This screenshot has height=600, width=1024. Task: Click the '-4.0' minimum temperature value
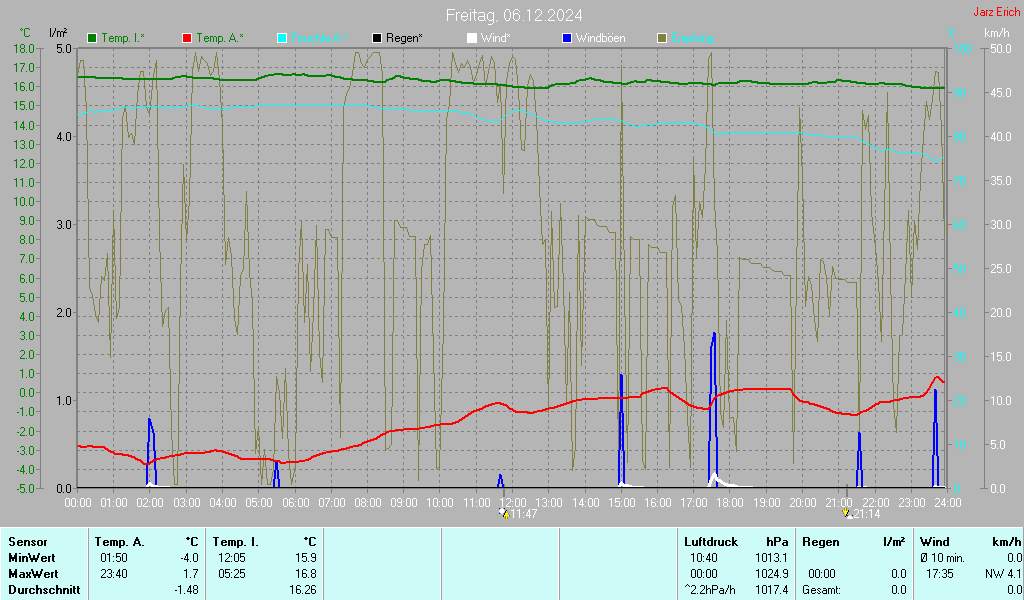[189, 558]
